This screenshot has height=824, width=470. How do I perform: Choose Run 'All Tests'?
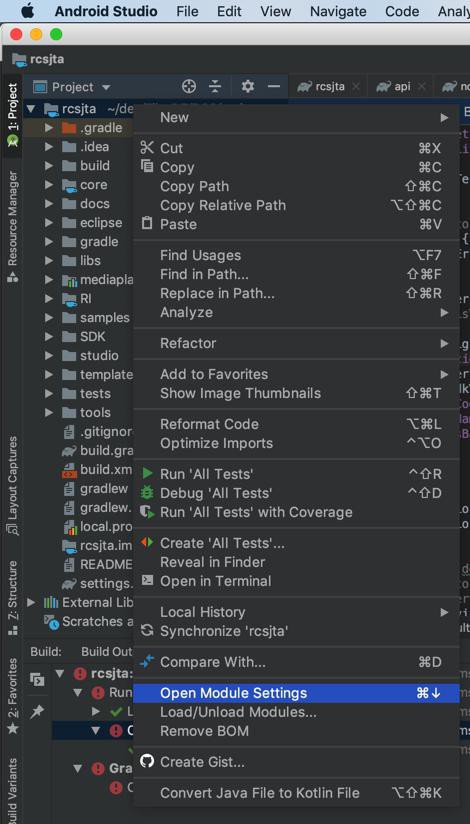(x=296, y=473)
